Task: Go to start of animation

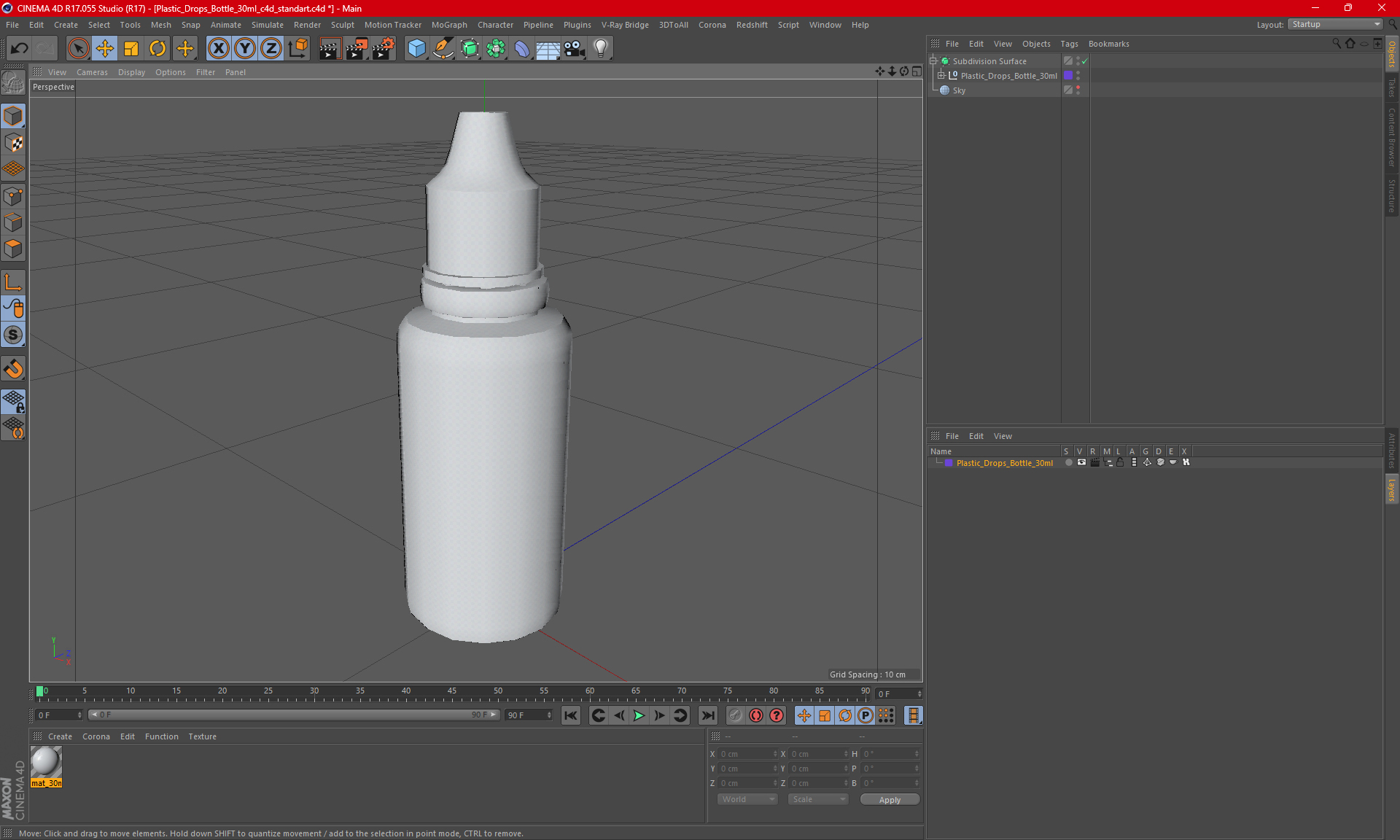Action: (570, 715)
